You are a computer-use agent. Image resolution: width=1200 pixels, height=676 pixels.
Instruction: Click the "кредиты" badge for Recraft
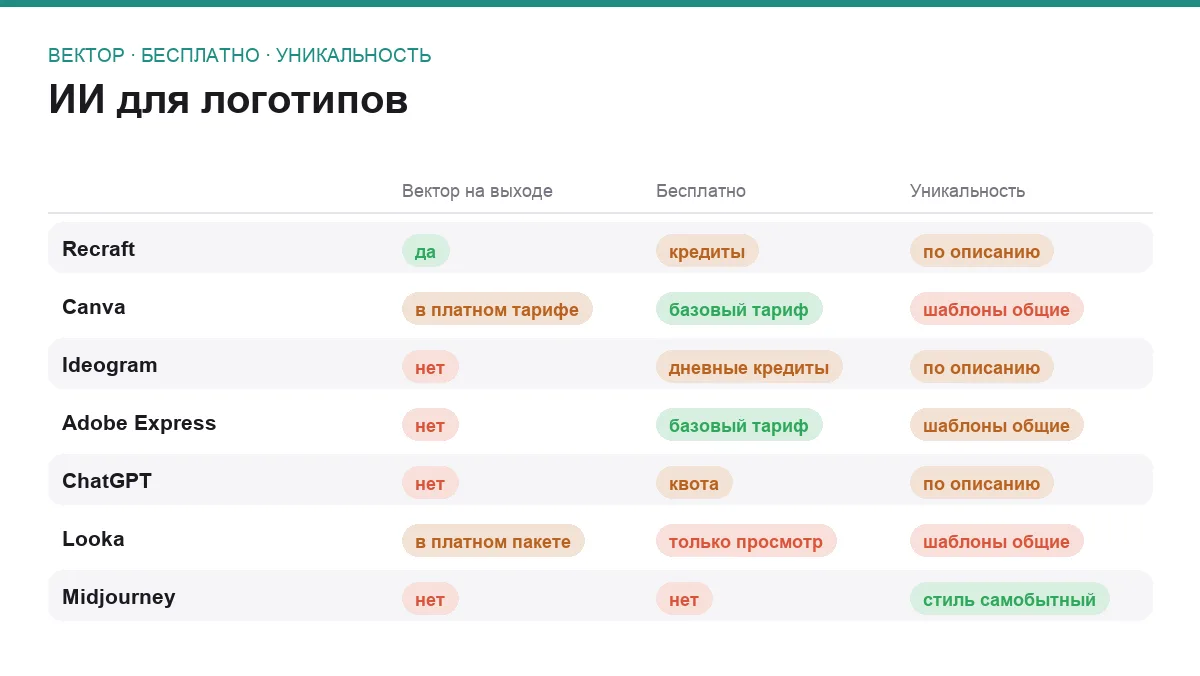[x=707, y=251]
